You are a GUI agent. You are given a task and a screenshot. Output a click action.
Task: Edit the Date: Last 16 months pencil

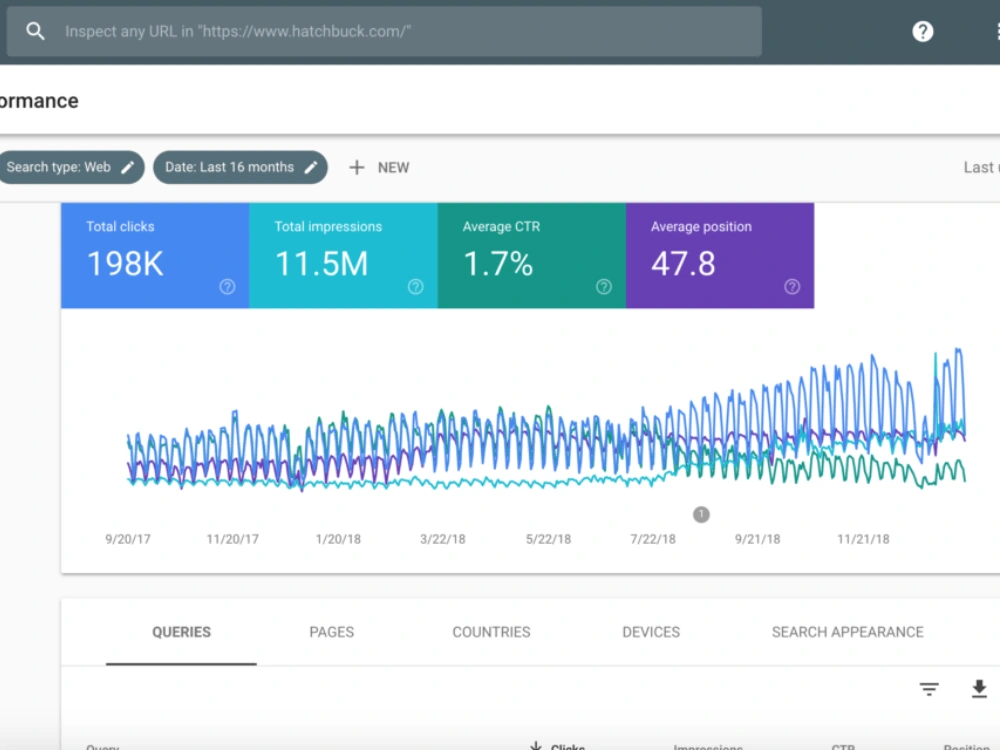(x=311, y=167)
